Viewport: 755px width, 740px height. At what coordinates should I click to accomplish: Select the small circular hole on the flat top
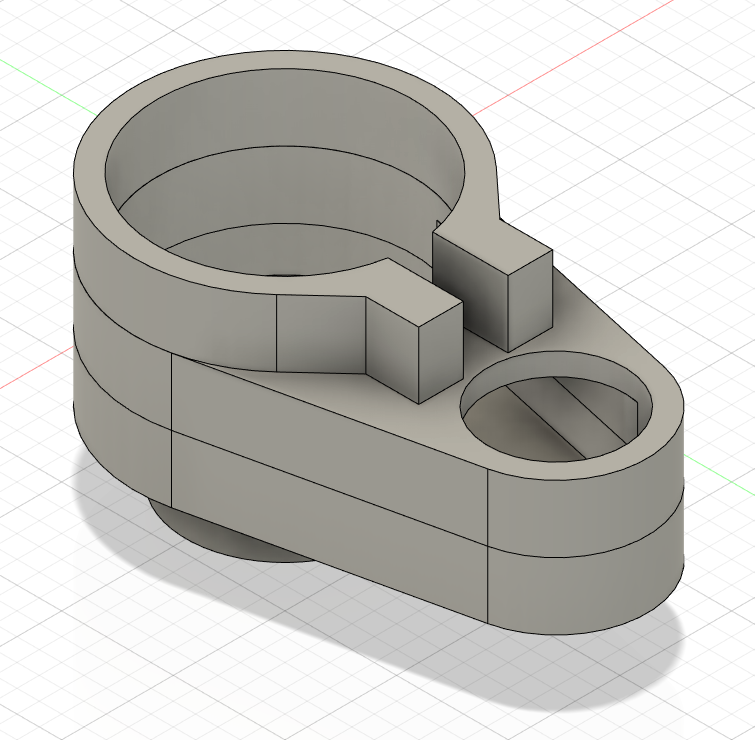(x=556, y=407)
